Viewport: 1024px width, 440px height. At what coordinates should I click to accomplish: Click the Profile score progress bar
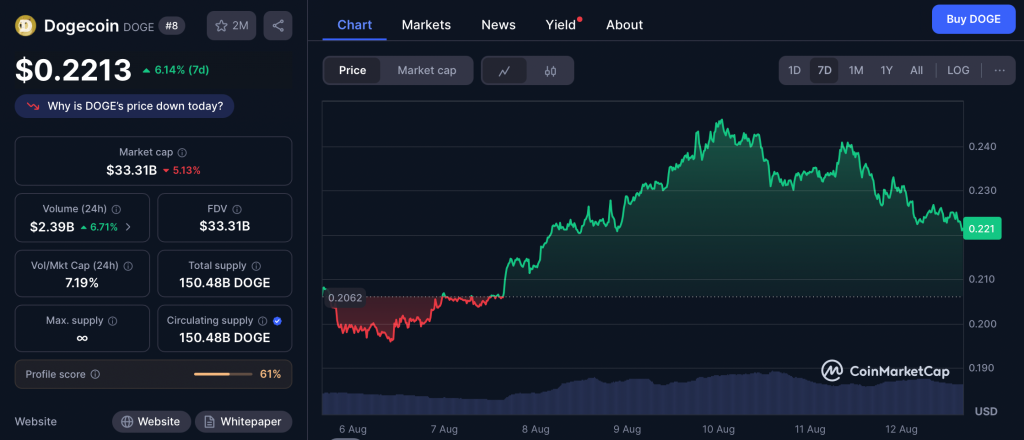coord(224,374)
